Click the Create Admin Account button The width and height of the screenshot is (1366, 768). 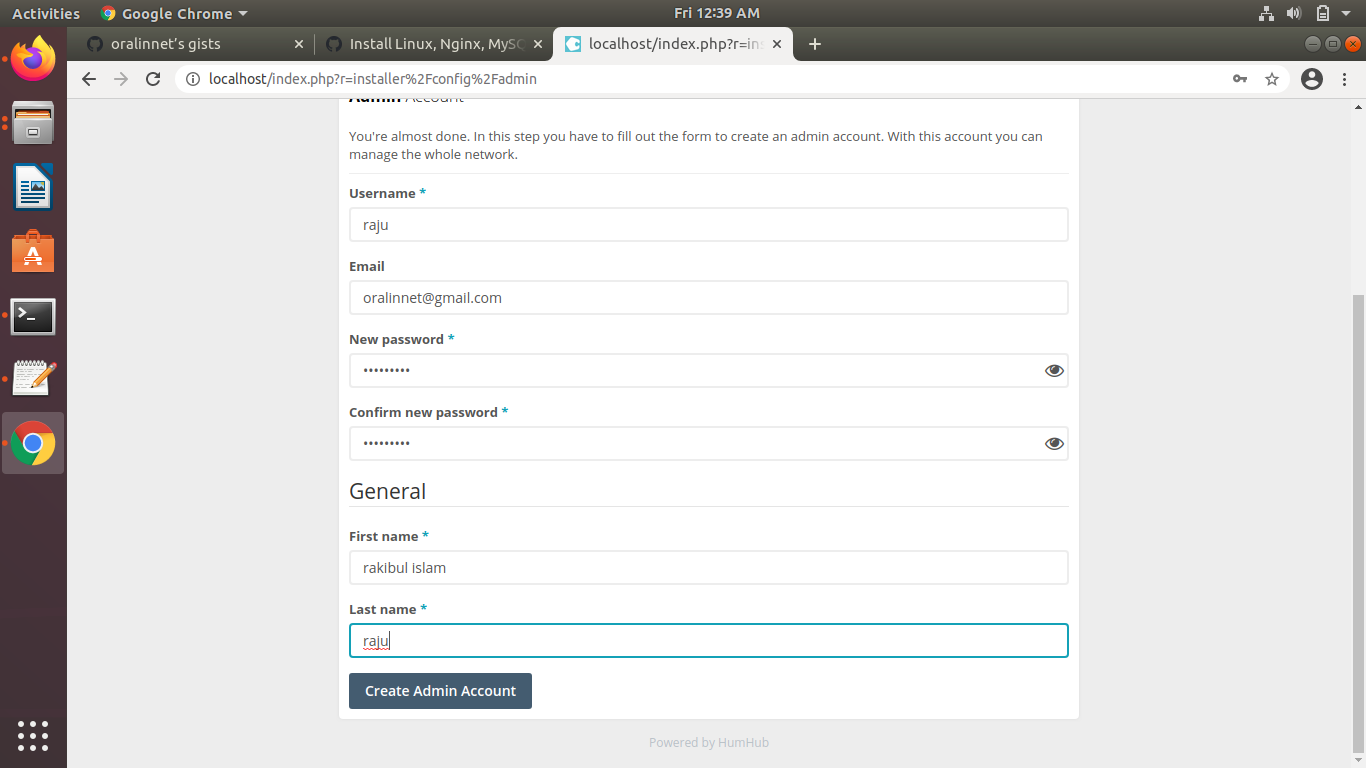tap(440, 690)
